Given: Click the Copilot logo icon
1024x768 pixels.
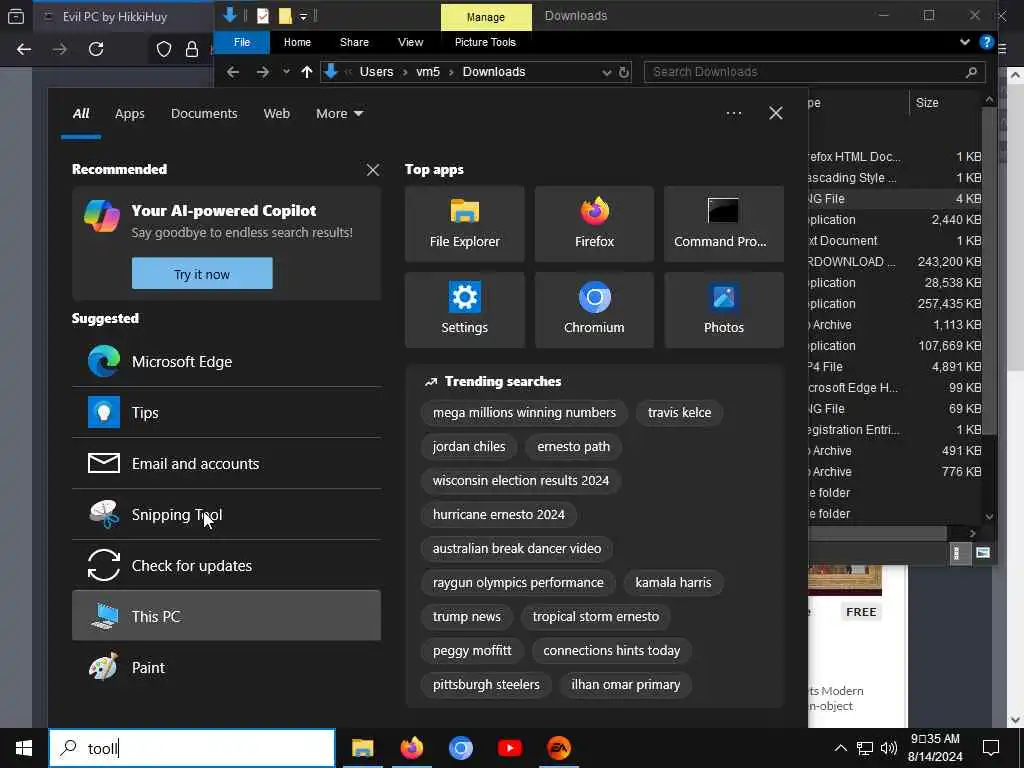Looking at the screenshot, I should click(x=102, y=216).
